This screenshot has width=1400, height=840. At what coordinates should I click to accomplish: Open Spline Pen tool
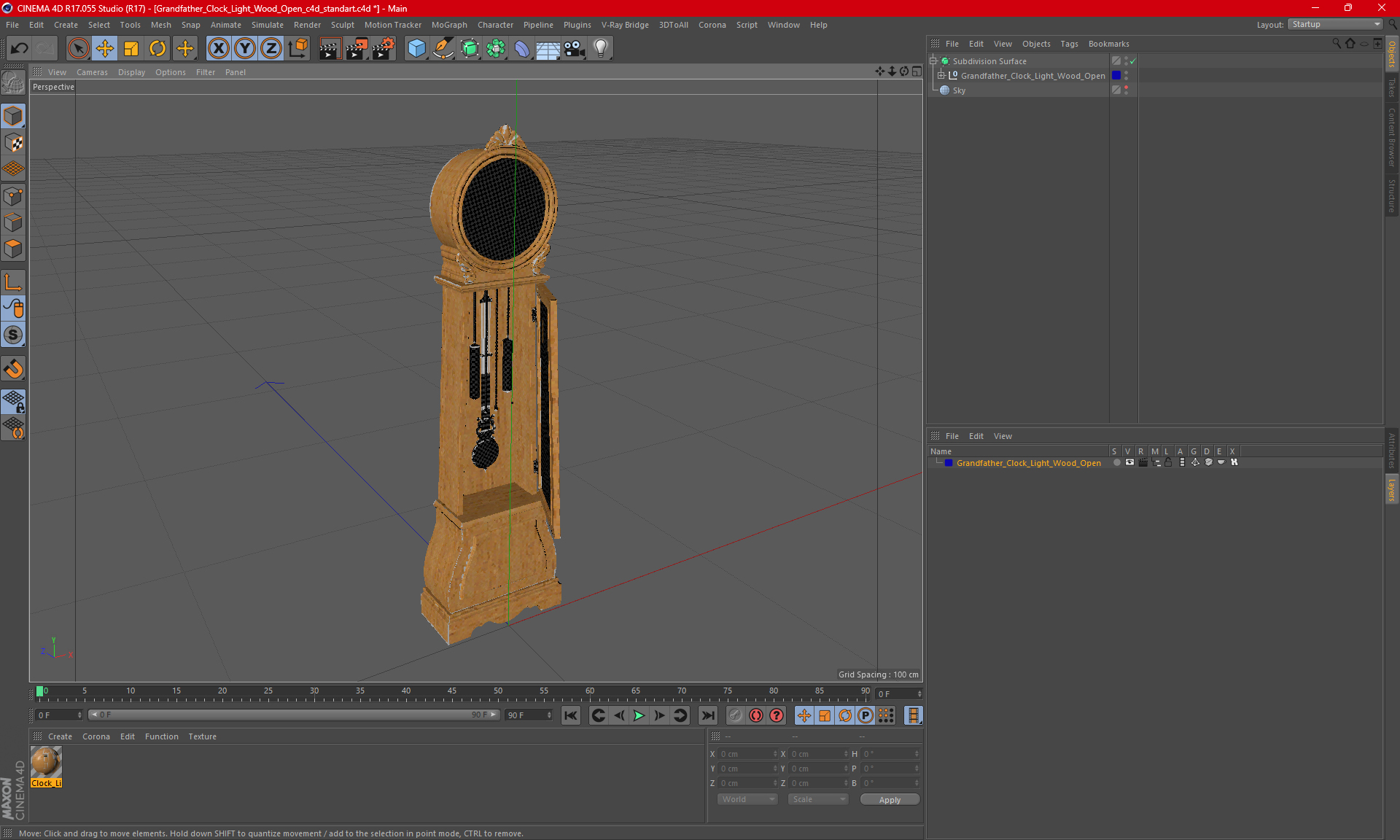[443, 48]
